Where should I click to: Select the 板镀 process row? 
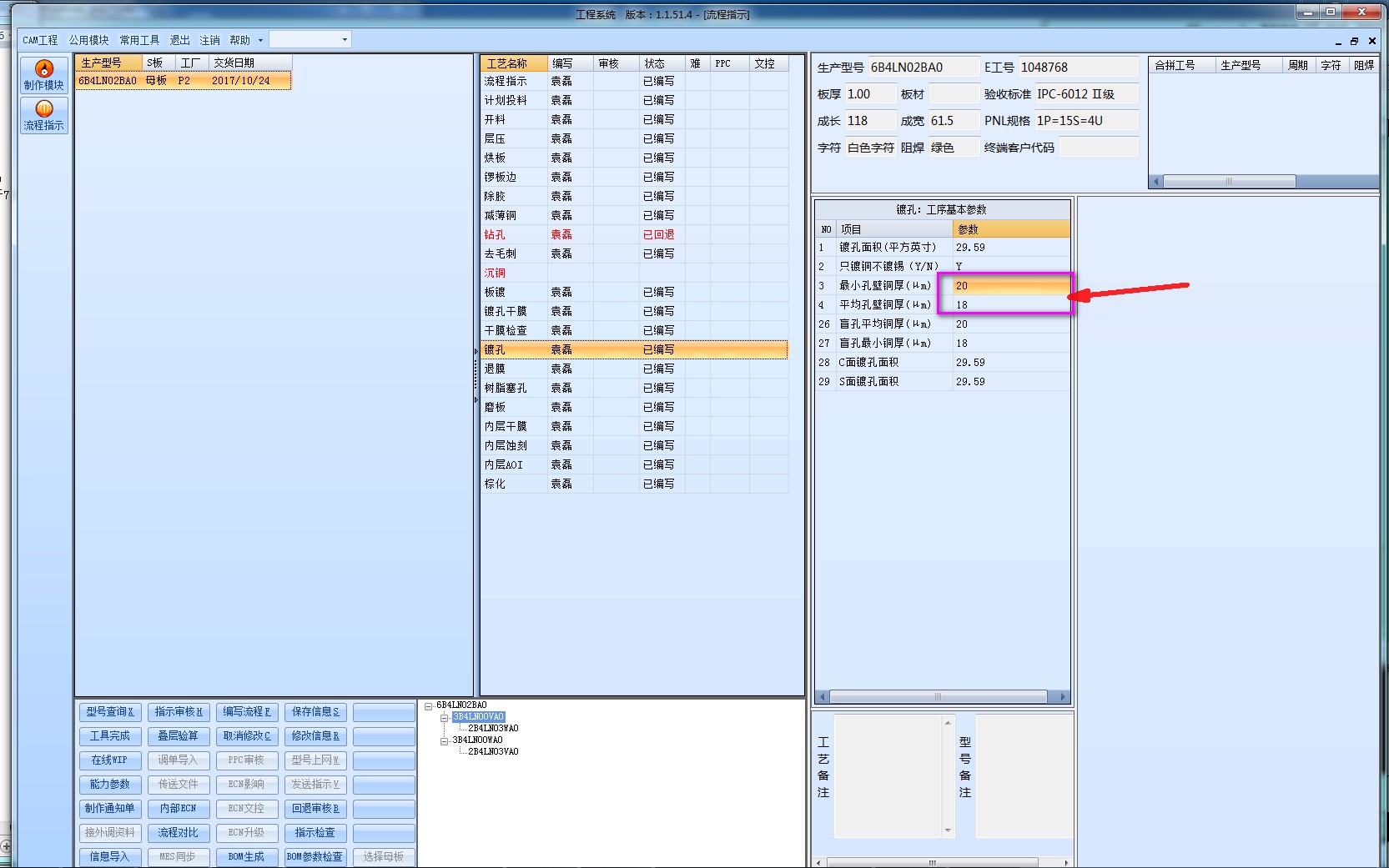pos(634,293)
